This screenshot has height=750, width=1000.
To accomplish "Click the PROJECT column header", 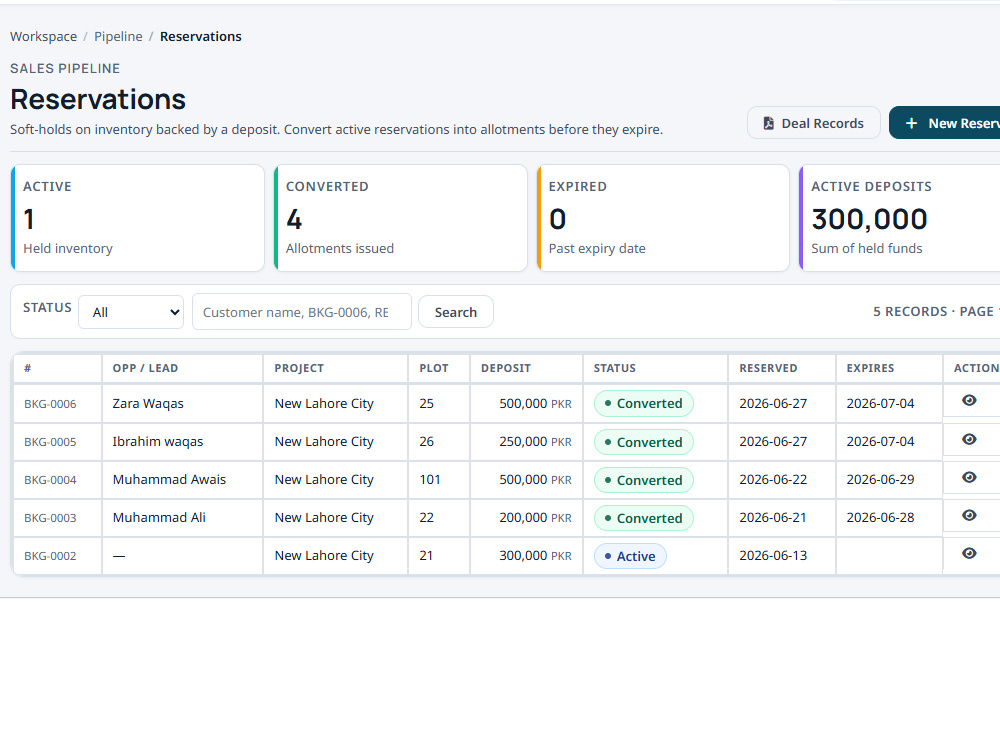I will coord(299,368).
